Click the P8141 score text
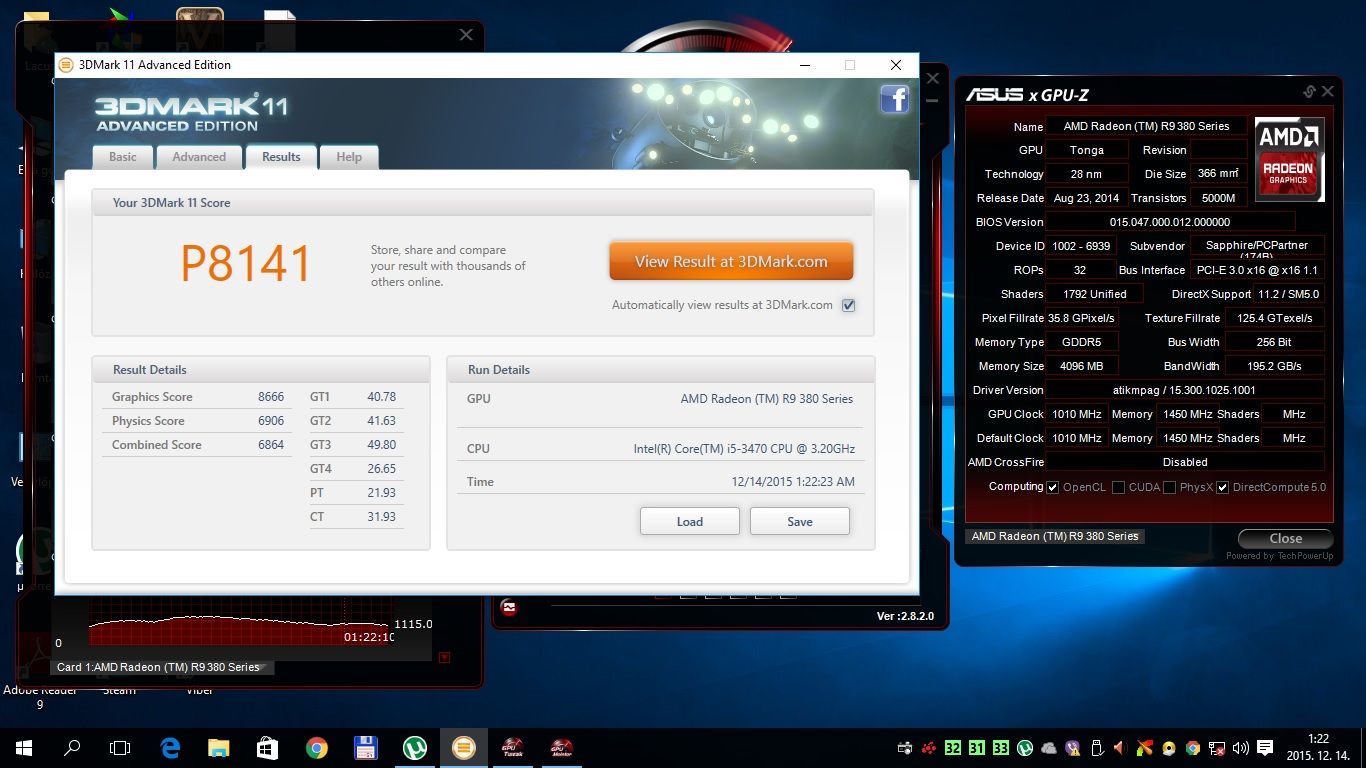 pyautogui.click(x=246, y=264)
